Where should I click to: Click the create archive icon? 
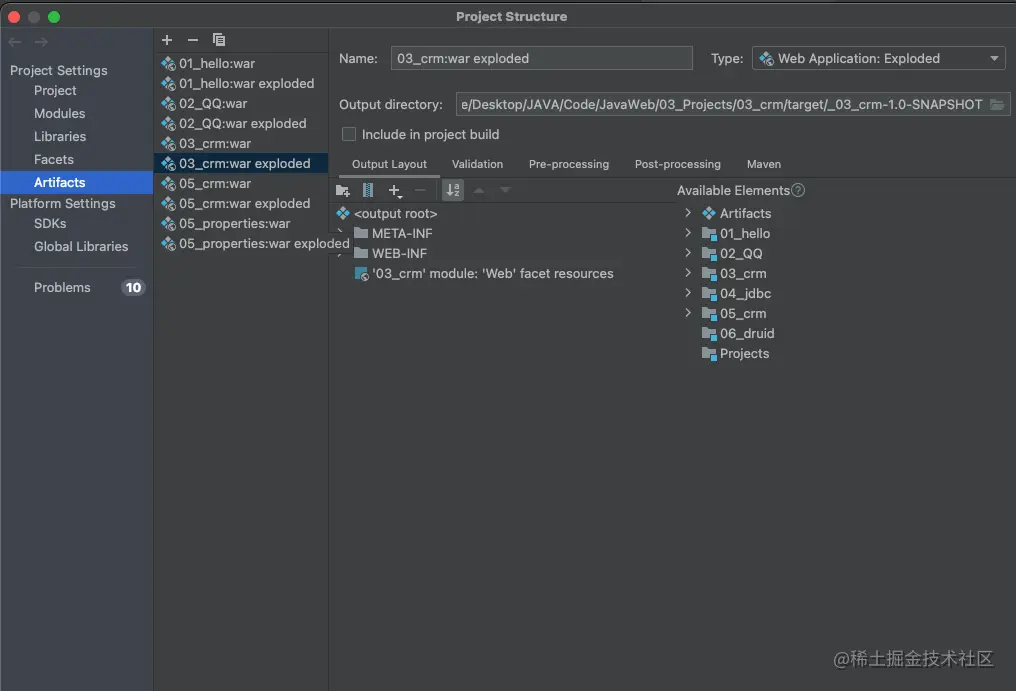368,190
